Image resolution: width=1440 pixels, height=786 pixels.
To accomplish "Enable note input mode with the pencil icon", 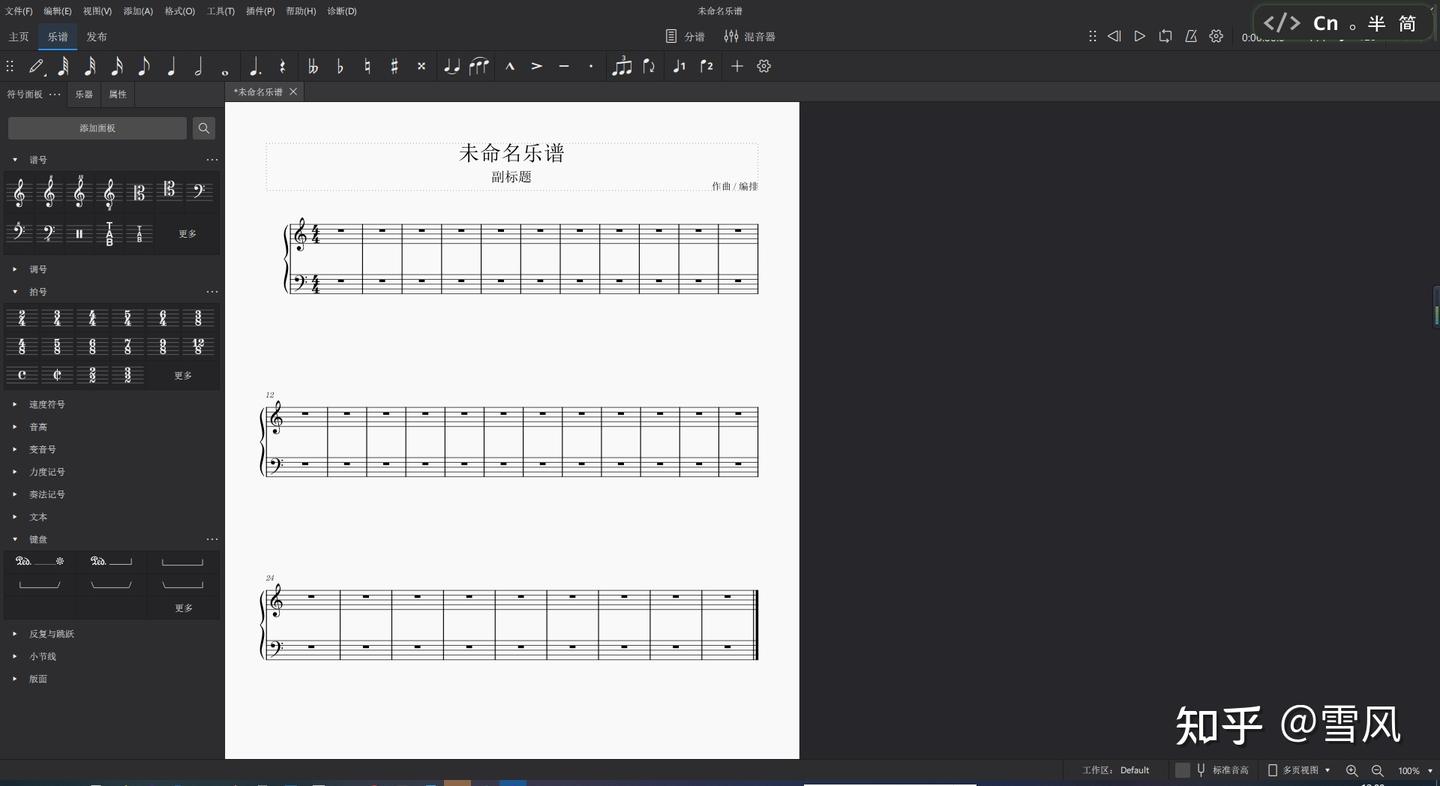I will point(37,66).
